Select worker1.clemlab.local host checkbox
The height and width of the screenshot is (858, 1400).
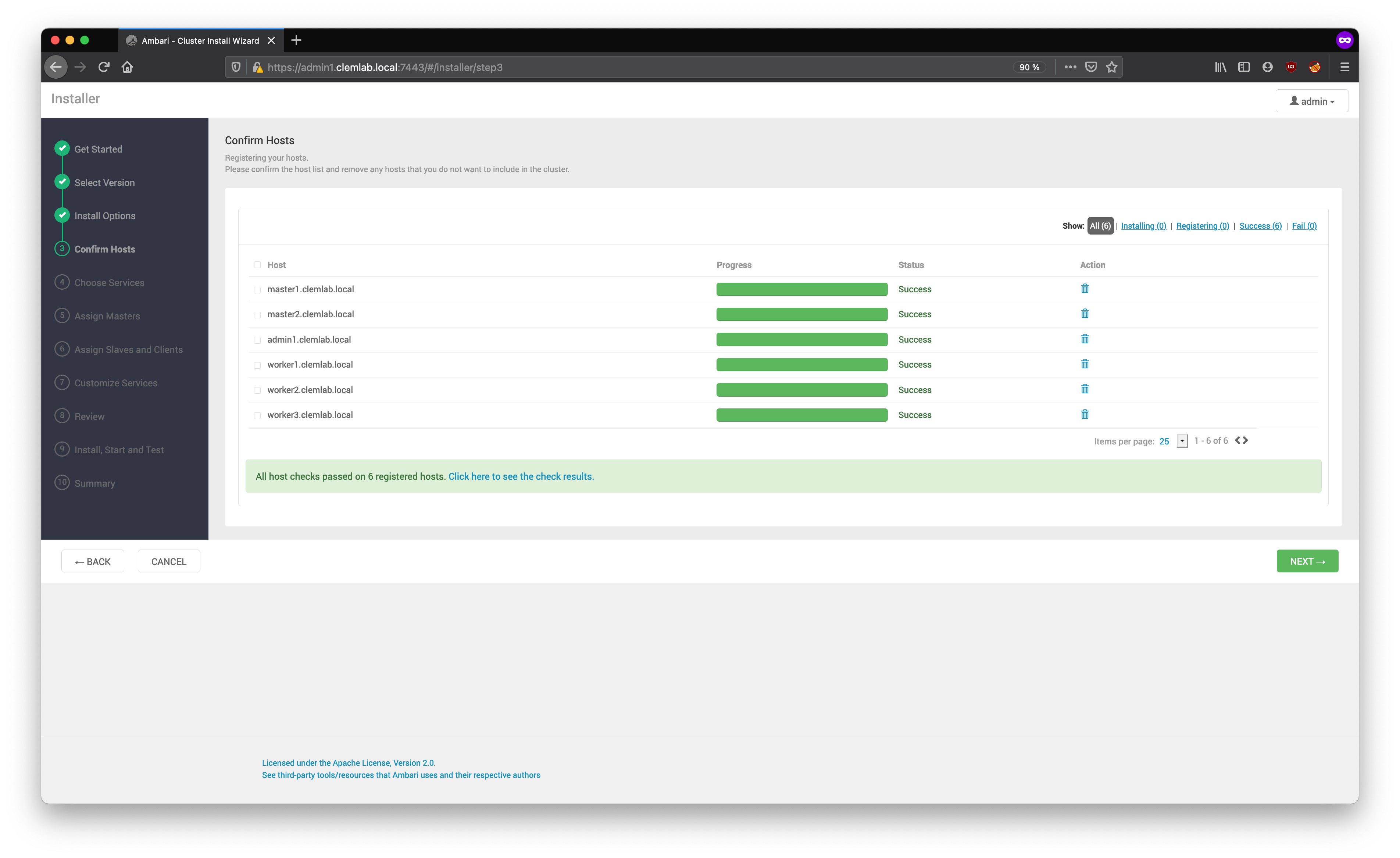click(x=257, y=365)
